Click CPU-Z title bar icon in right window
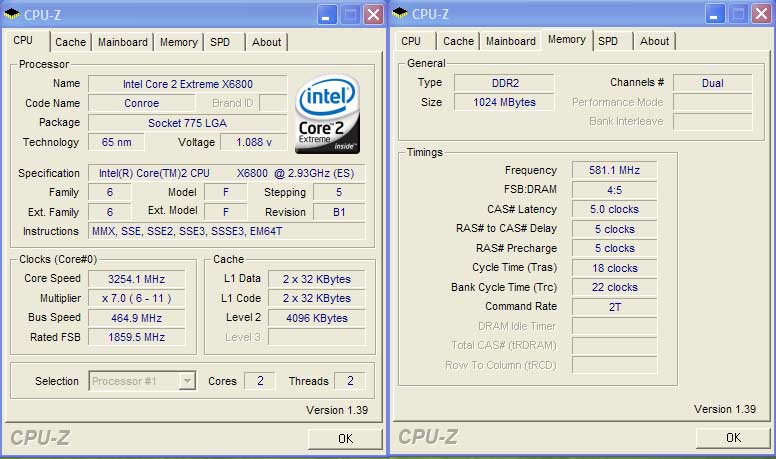 (399, 14)
